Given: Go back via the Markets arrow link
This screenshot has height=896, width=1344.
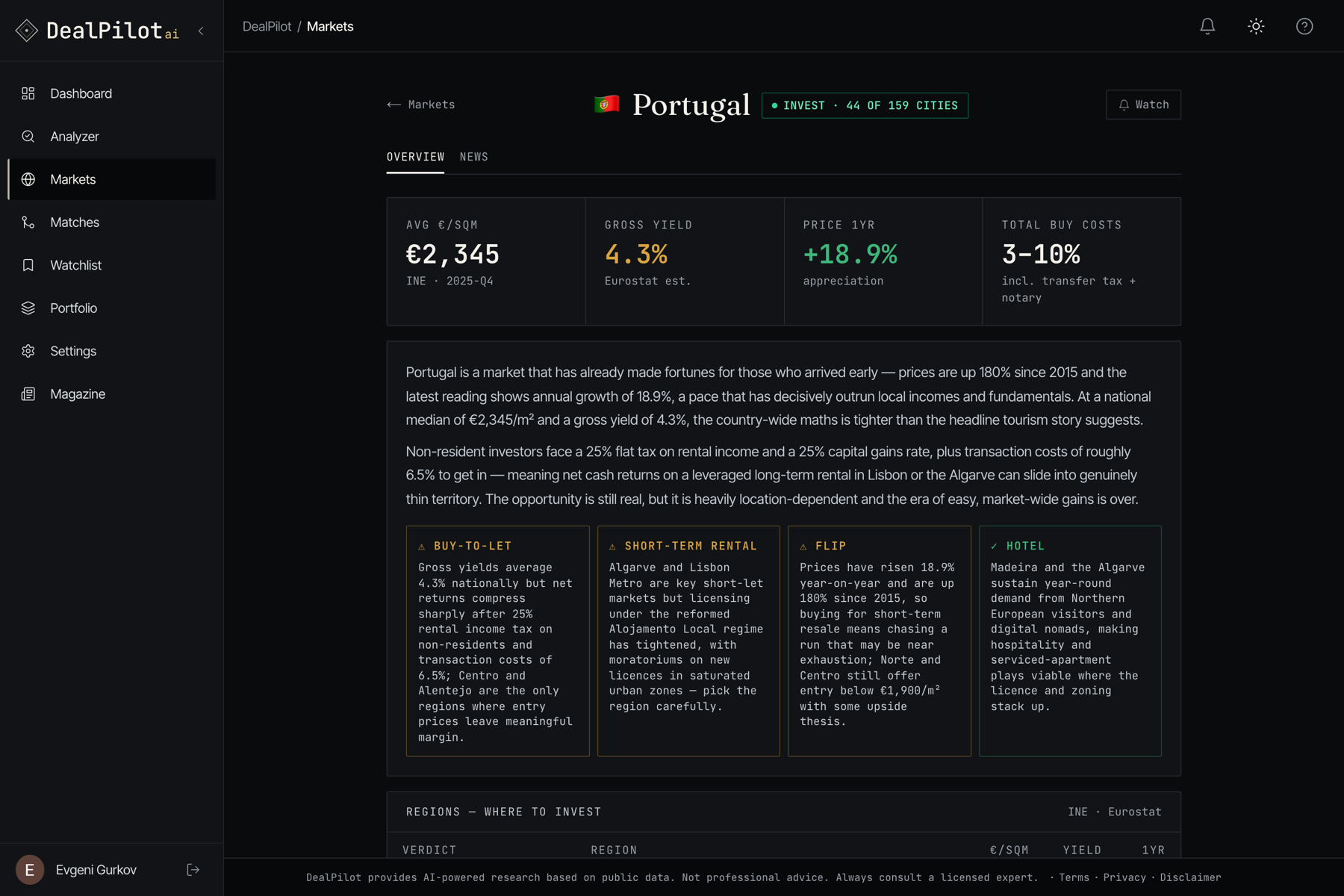Looking at the screenshot, I should click(421, 105).
